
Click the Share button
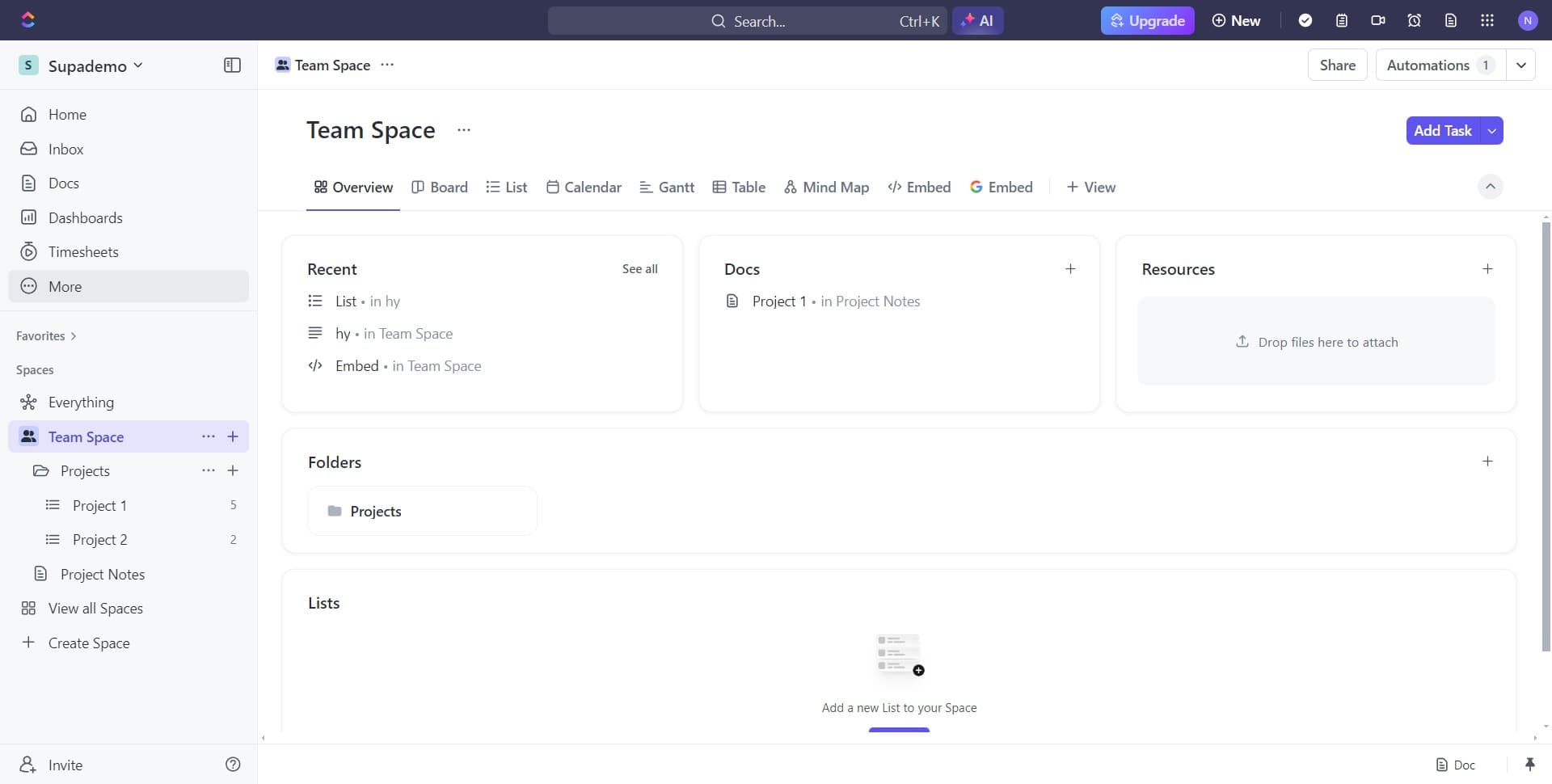point(1337,65)
